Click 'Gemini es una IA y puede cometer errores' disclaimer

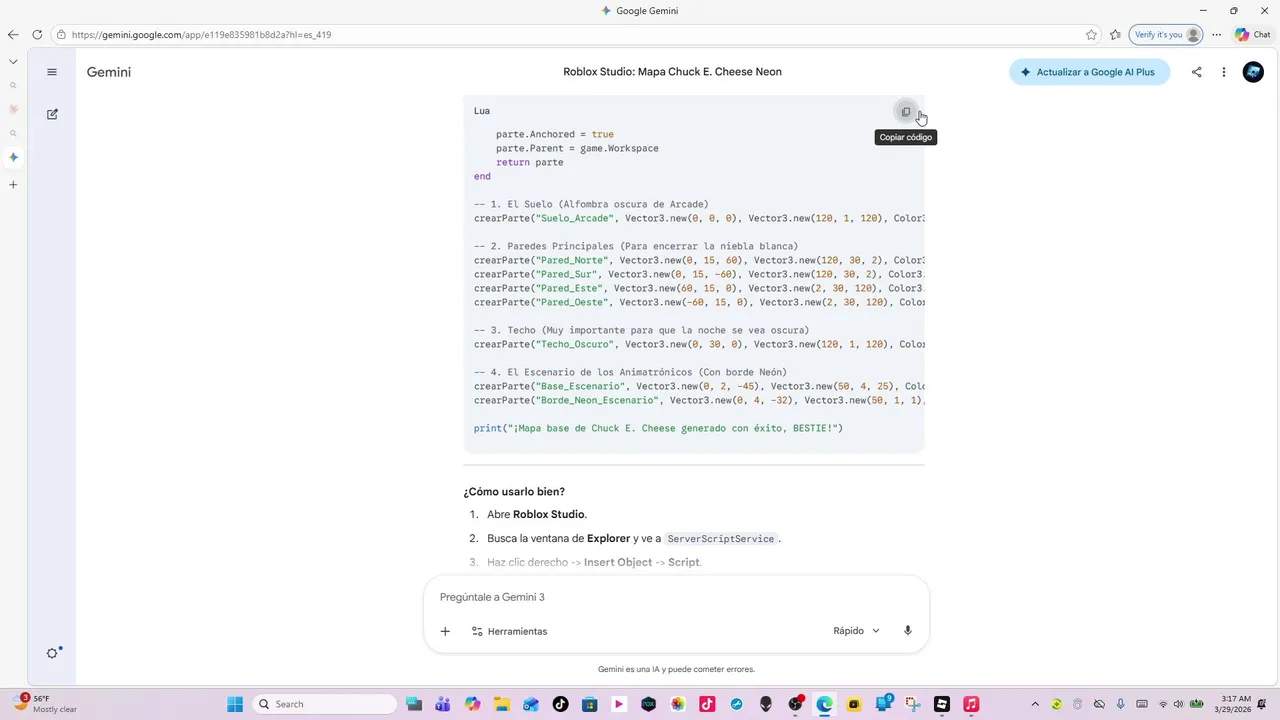coord(676,669)
